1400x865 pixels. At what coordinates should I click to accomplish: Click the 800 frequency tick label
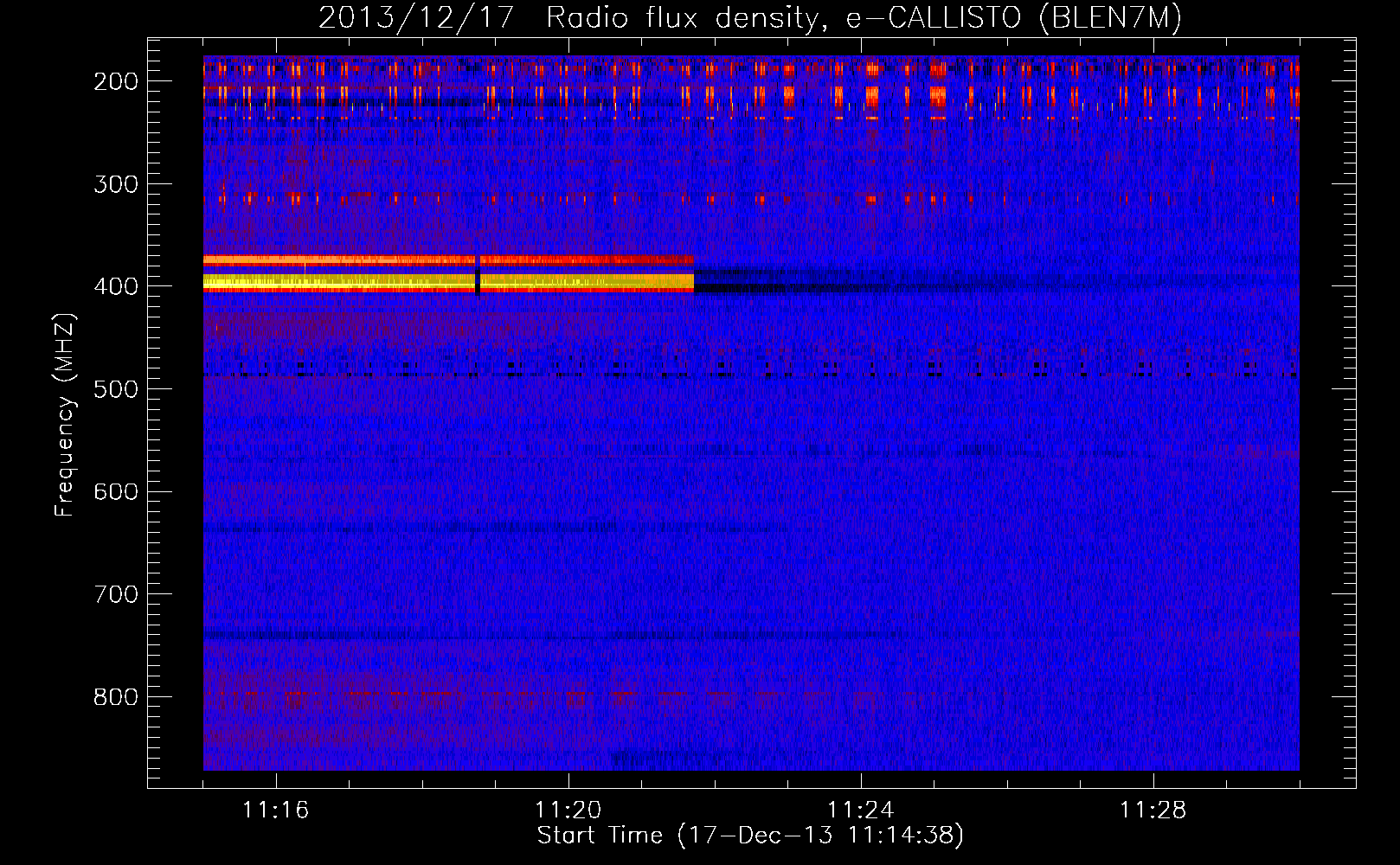tap(115, 697)
